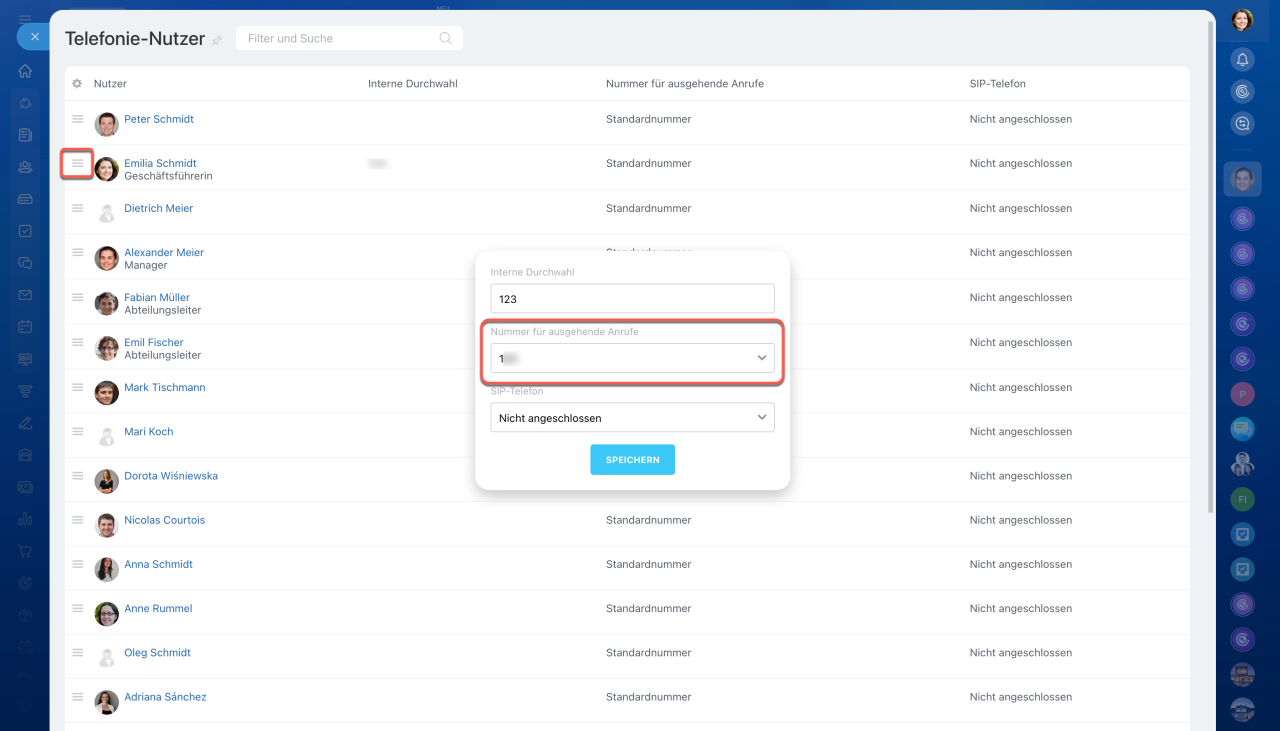This screenshot has width=1280, height=731.
Task: Click the Interne Durchwahl input field
Action: tap(632, 298)
